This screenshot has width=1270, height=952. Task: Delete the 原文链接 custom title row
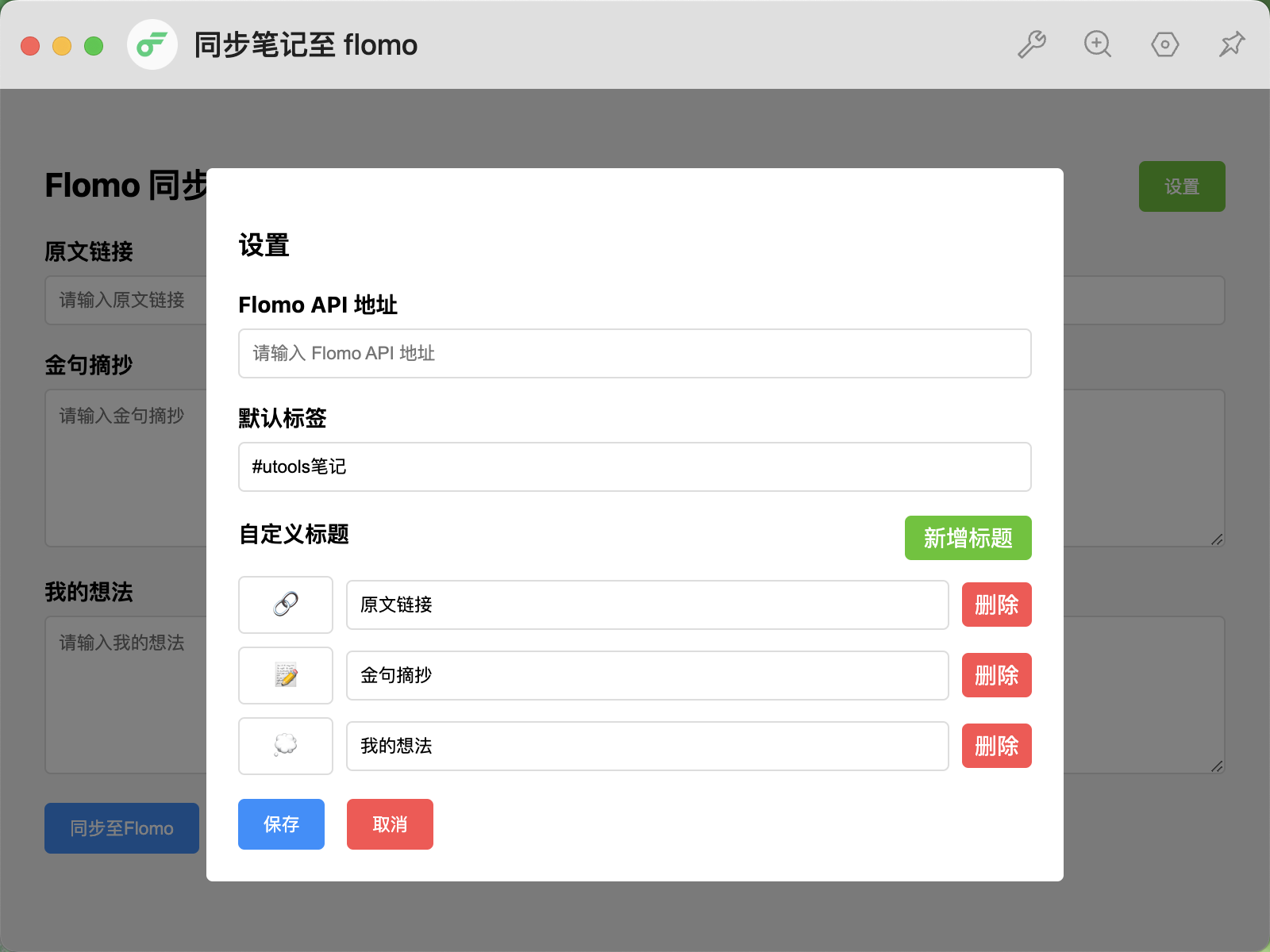point(997,605)
